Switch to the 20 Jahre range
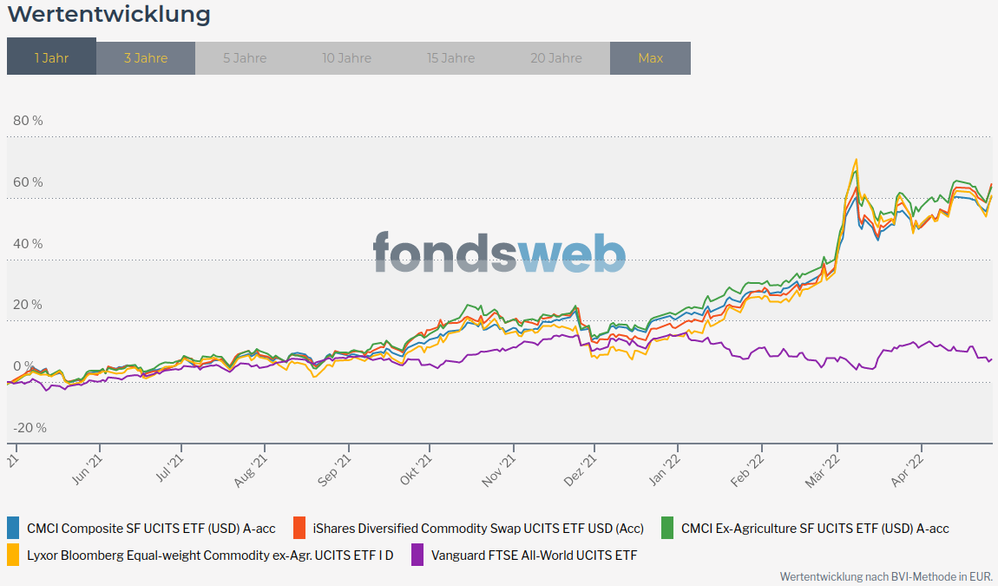This screenshot has height=586, width=998. pyautogui.click(x=556, y=58)
